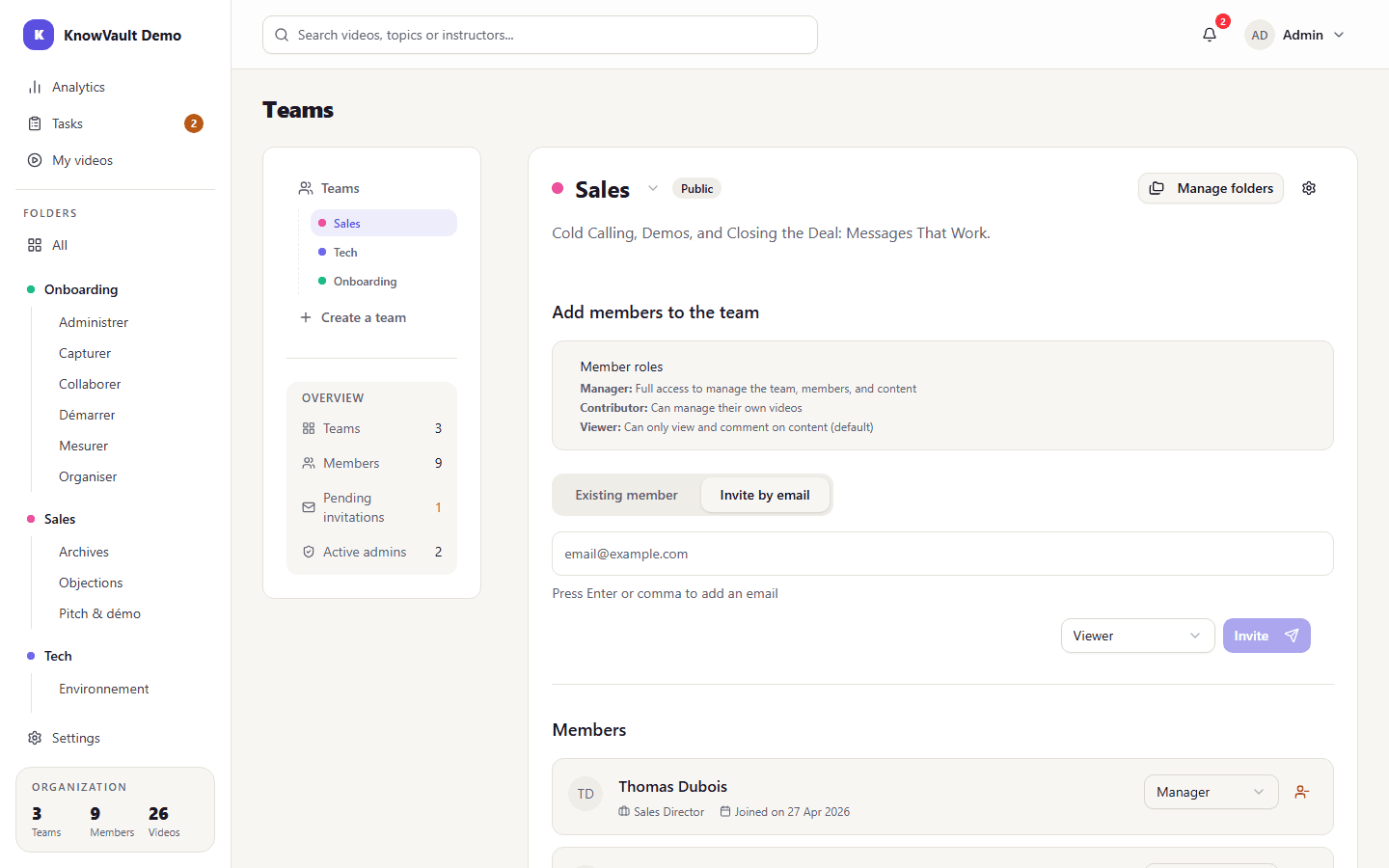Viewport: 1389px width, 868px height.
Task: Click Active admins overview row
Action: tap(371, 552)
